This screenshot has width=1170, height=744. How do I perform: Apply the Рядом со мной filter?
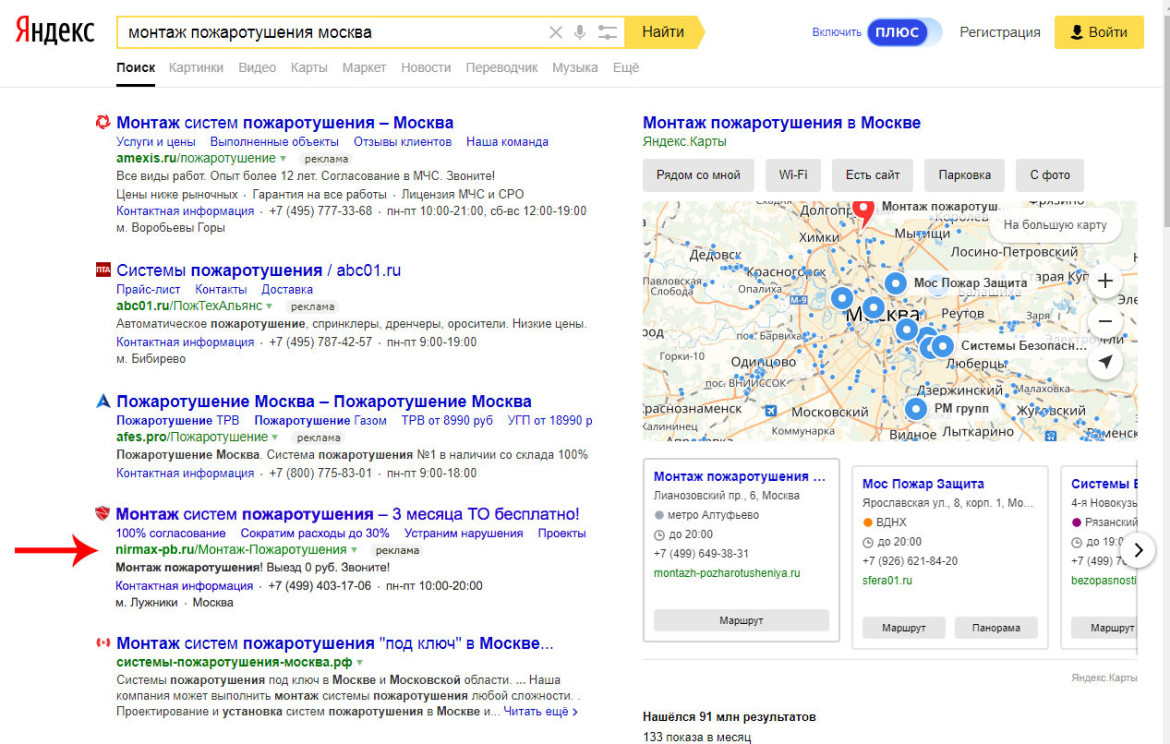tap(698, 175)
